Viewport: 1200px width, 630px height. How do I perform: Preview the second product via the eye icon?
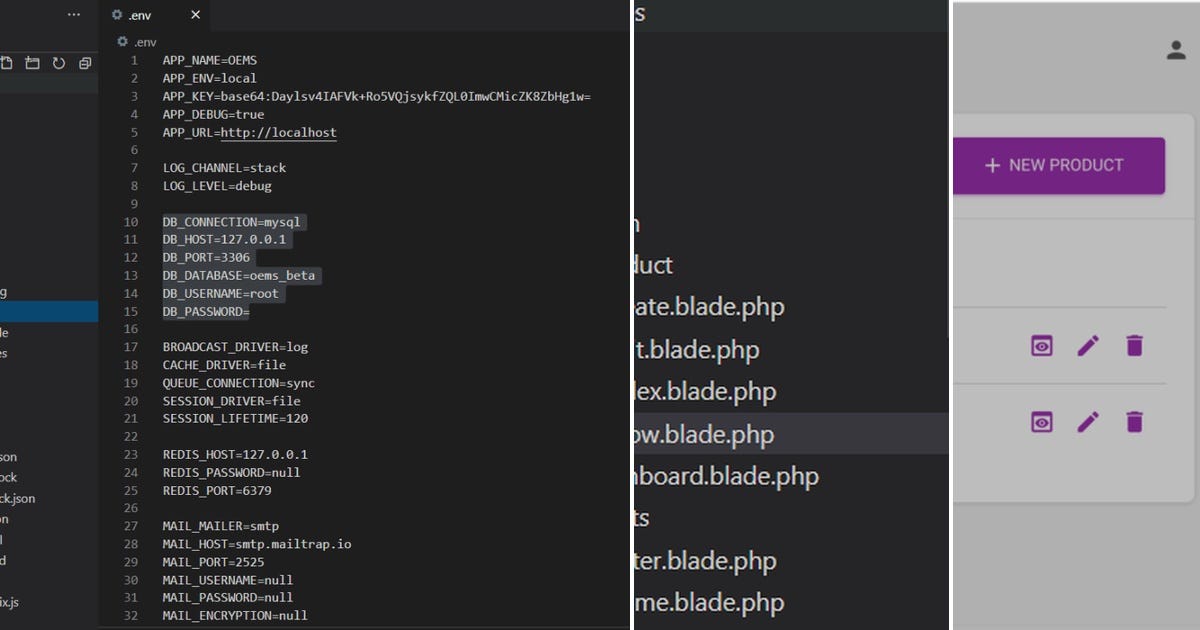(x=1041, y=422)
